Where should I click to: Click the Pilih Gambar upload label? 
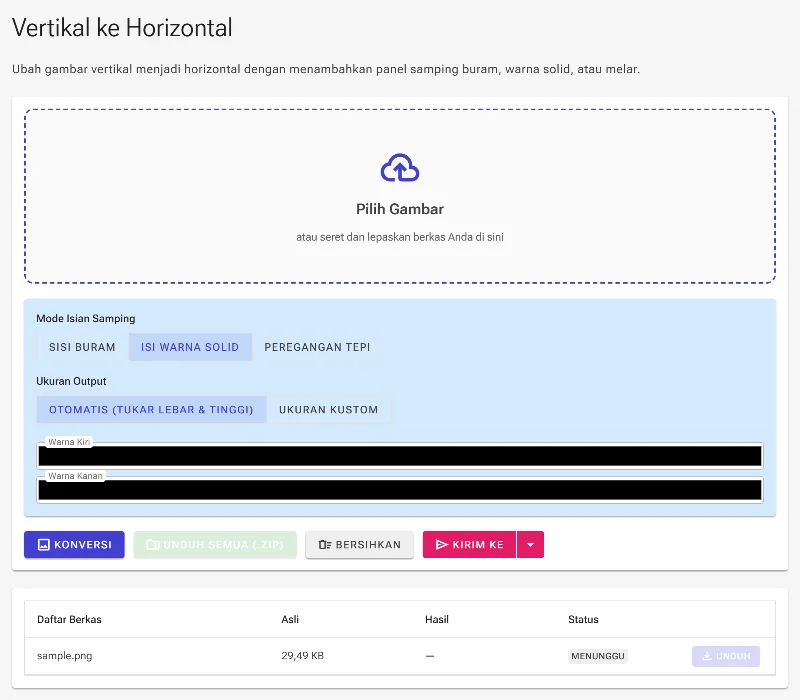coord(400,209)
